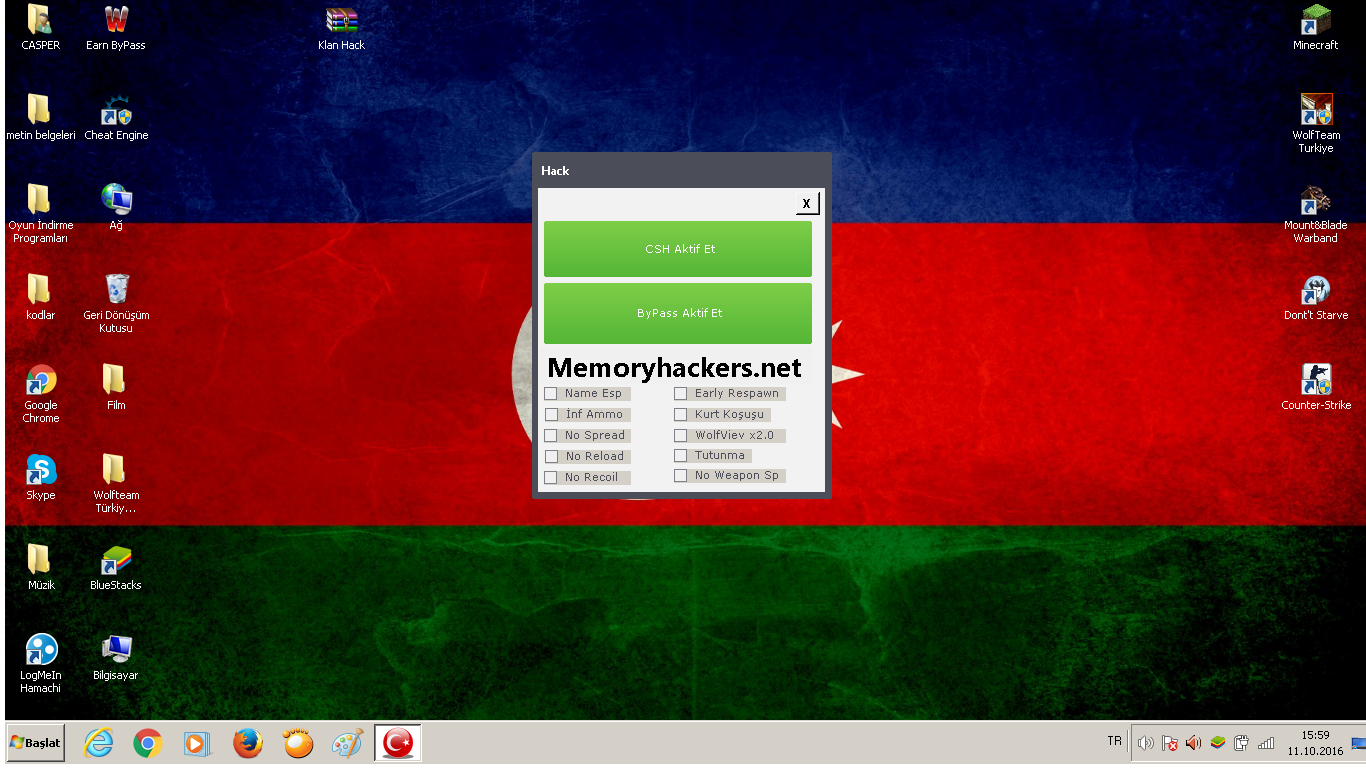The width and height of the screenshot is (1366, 768).
Task: Launch GOM Player from the taskbar
Action: coord(298,743)
